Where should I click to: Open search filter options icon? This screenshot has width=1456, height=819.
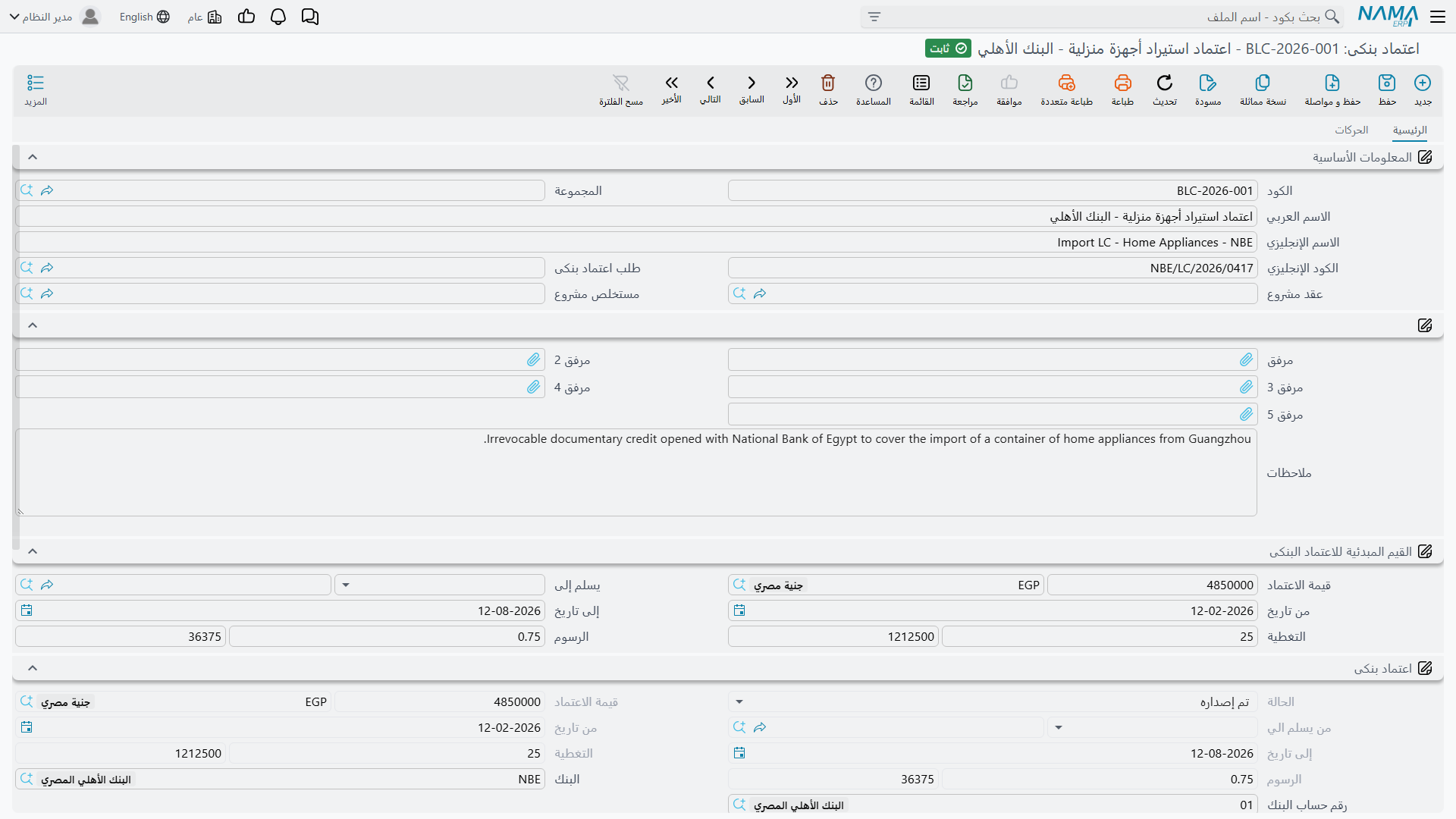click(x=874, y=17)
